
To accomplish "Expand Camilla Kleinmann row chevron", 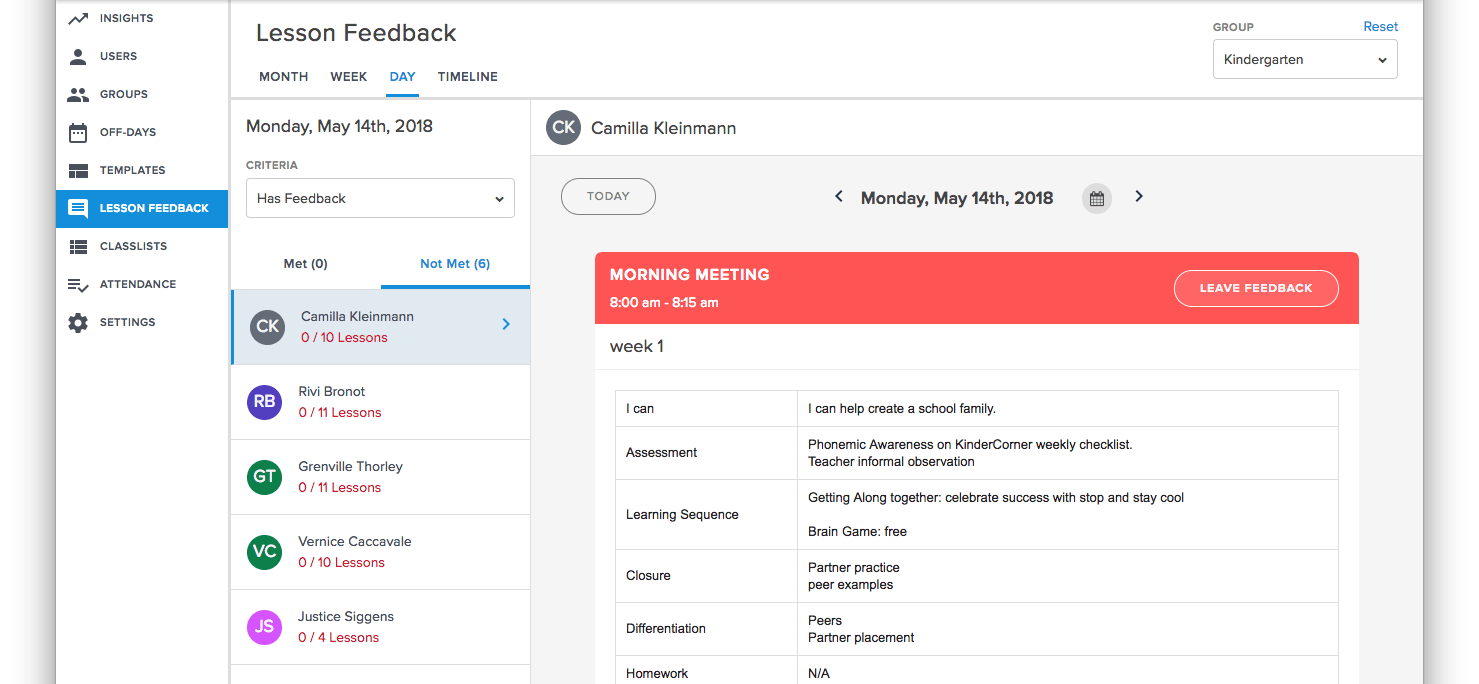I will tap(506, 324).
